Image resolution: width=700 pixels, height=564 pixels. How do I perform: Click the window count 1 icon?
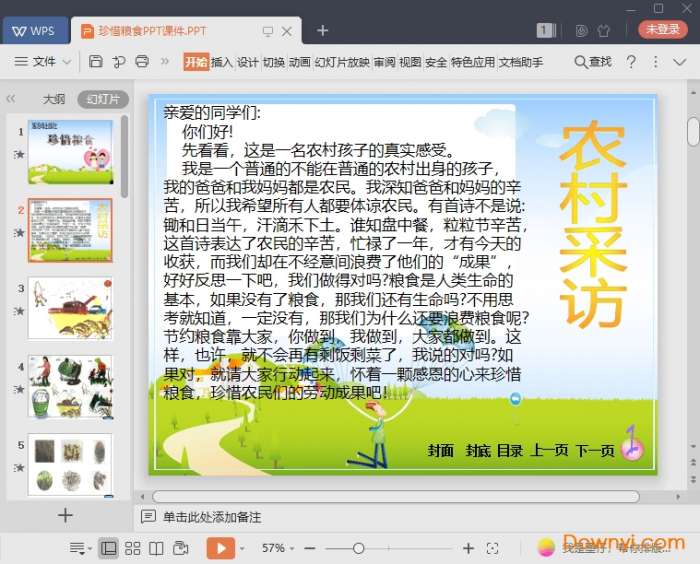(x=546, y=30)
